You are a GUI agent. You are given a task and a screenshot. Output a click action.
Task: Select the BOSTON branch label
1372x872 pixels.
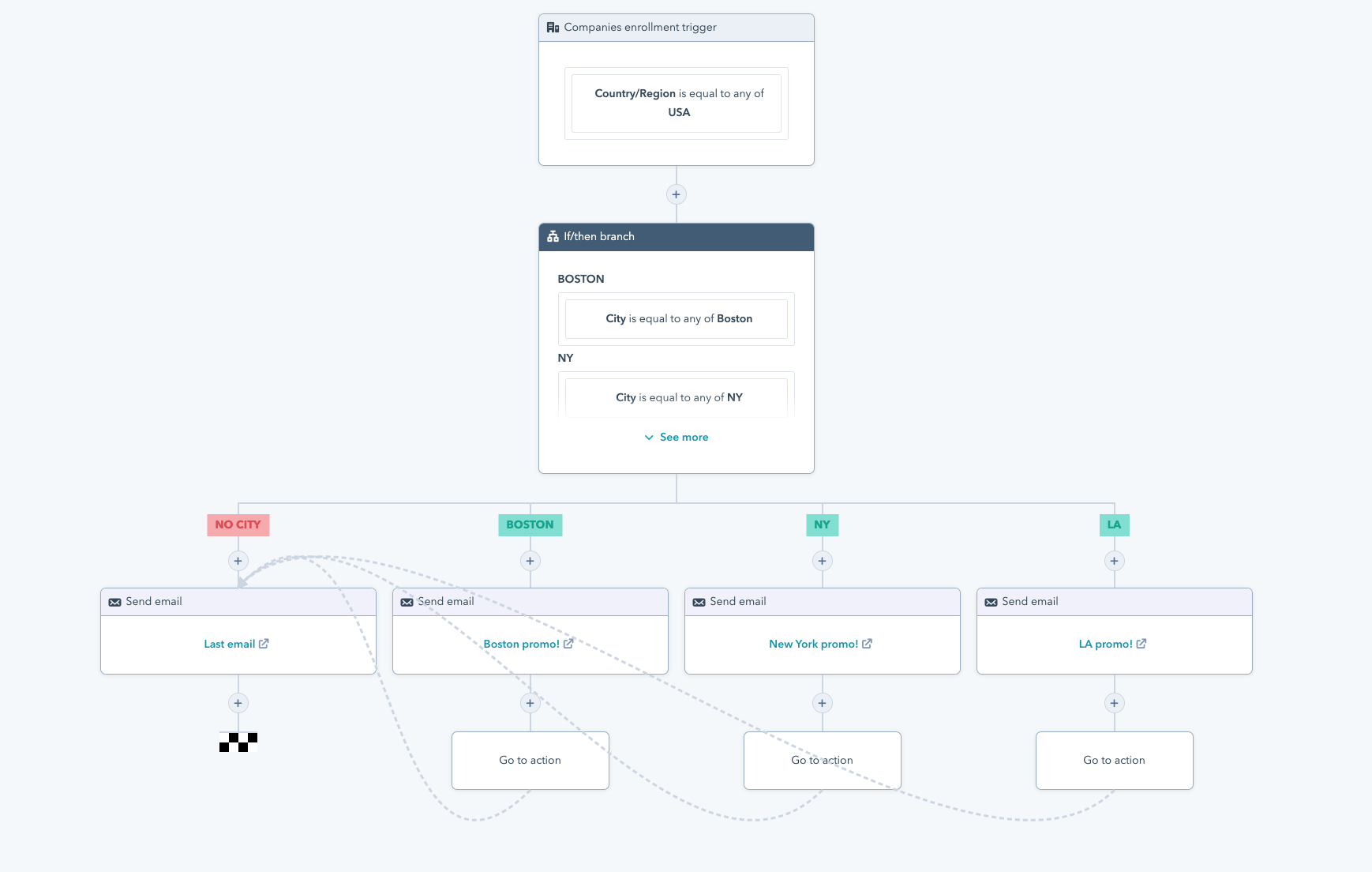[530, 524]
